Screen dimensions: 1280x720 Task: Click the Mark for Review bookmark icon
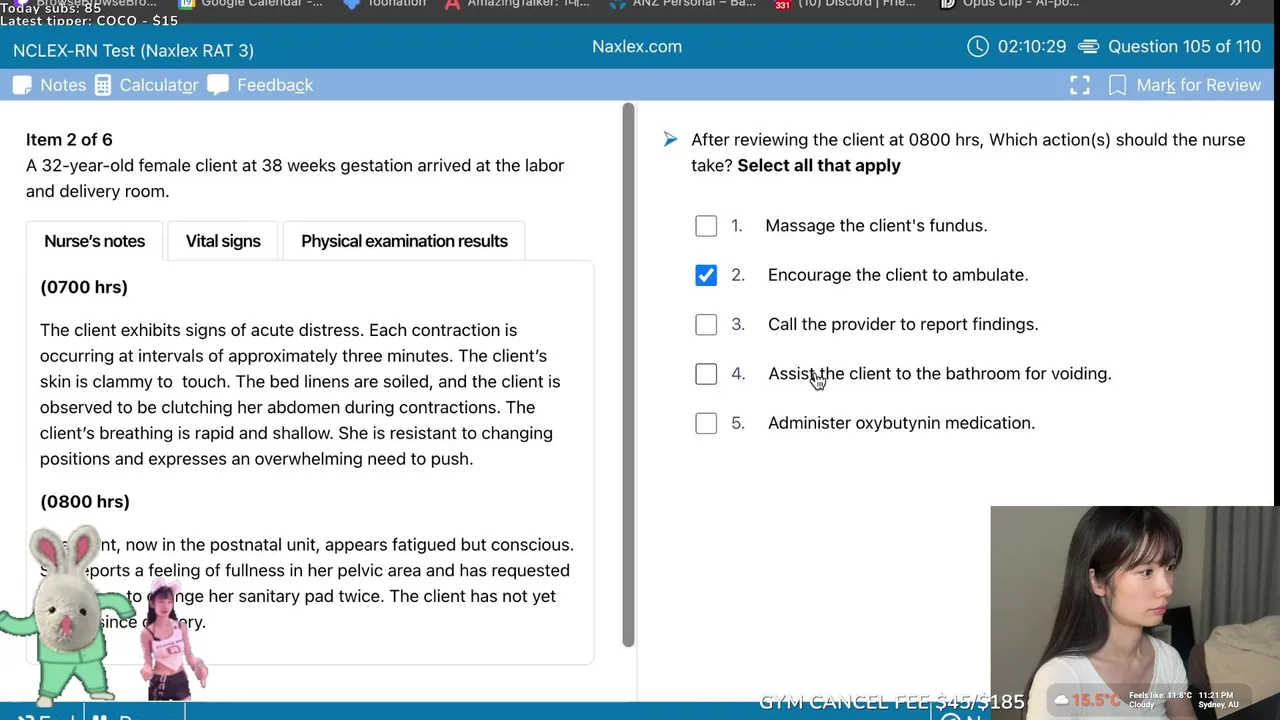[1117, 85]
